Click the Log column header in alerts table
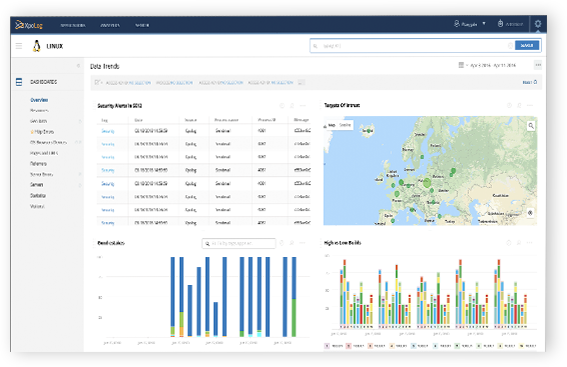 (x=105, y=120)
